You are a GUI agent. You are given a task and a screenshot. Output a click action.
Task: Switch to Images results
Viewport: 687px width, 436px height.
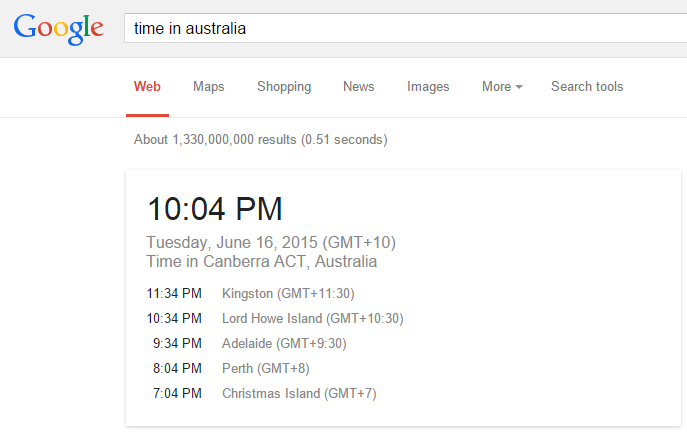click(x=428, y=87)
